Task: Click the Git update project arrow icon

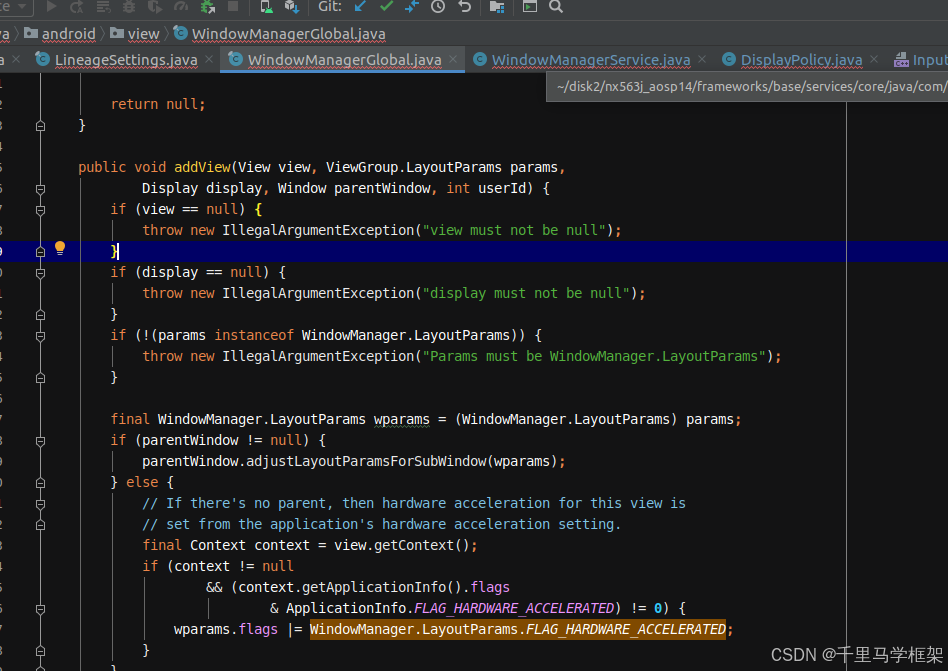Action: [x=361, y=7]
